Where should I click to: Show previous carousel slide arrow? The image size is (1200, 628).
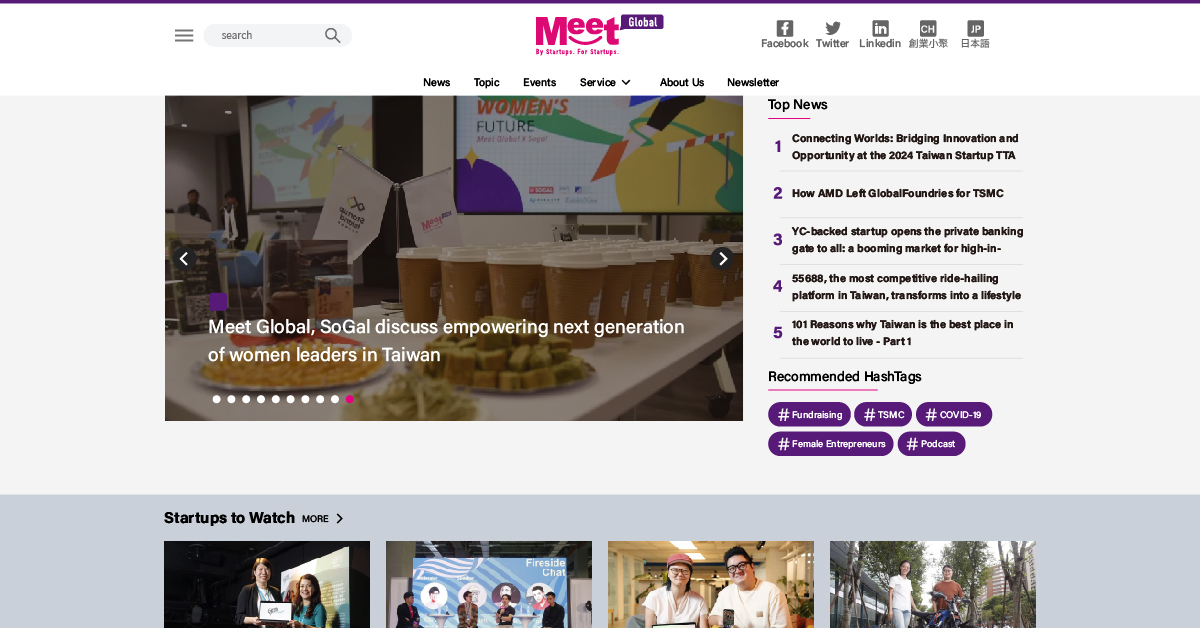[x=183, y=259]
